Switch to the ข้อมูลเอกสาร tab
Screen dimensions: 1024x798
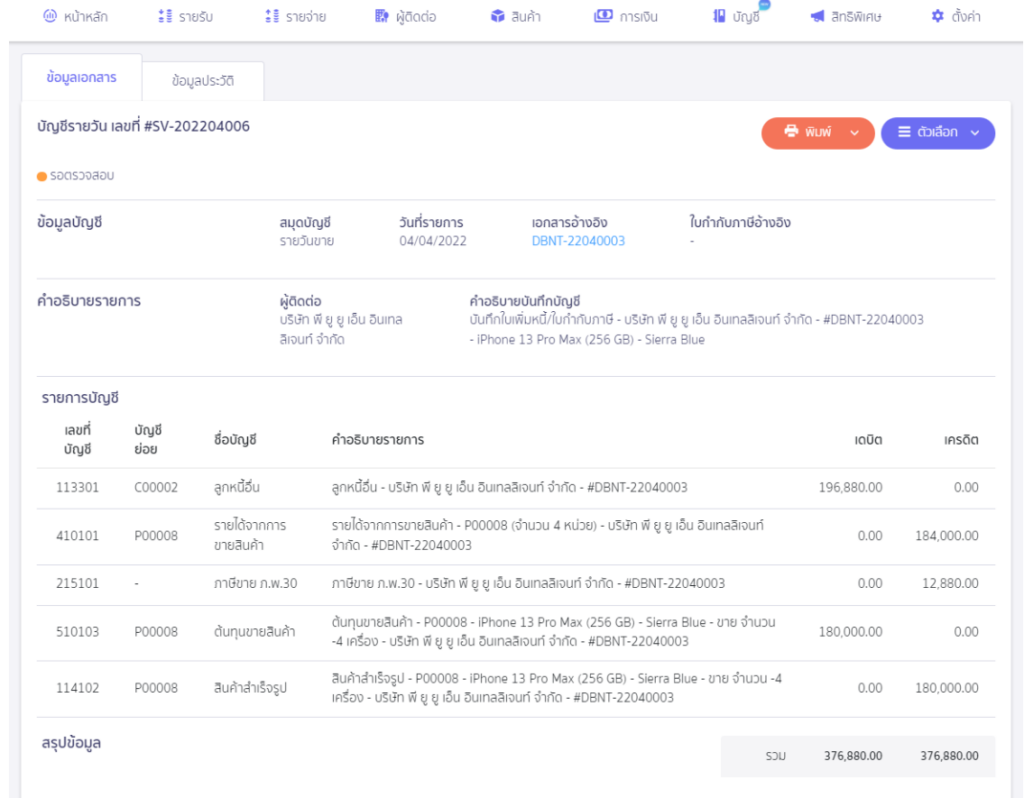[82, 77]
